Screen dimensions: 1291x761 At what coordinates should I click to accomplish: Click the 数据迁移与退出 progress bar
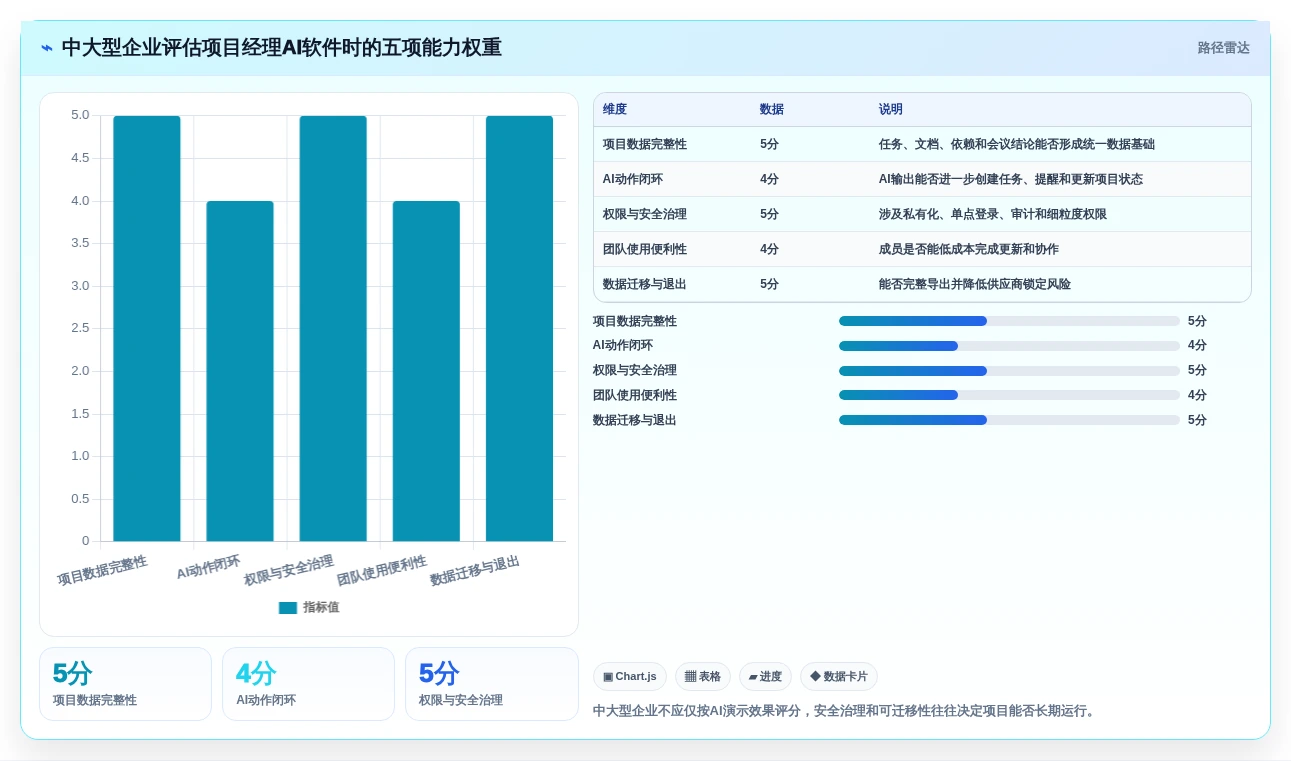point(1009,420)
